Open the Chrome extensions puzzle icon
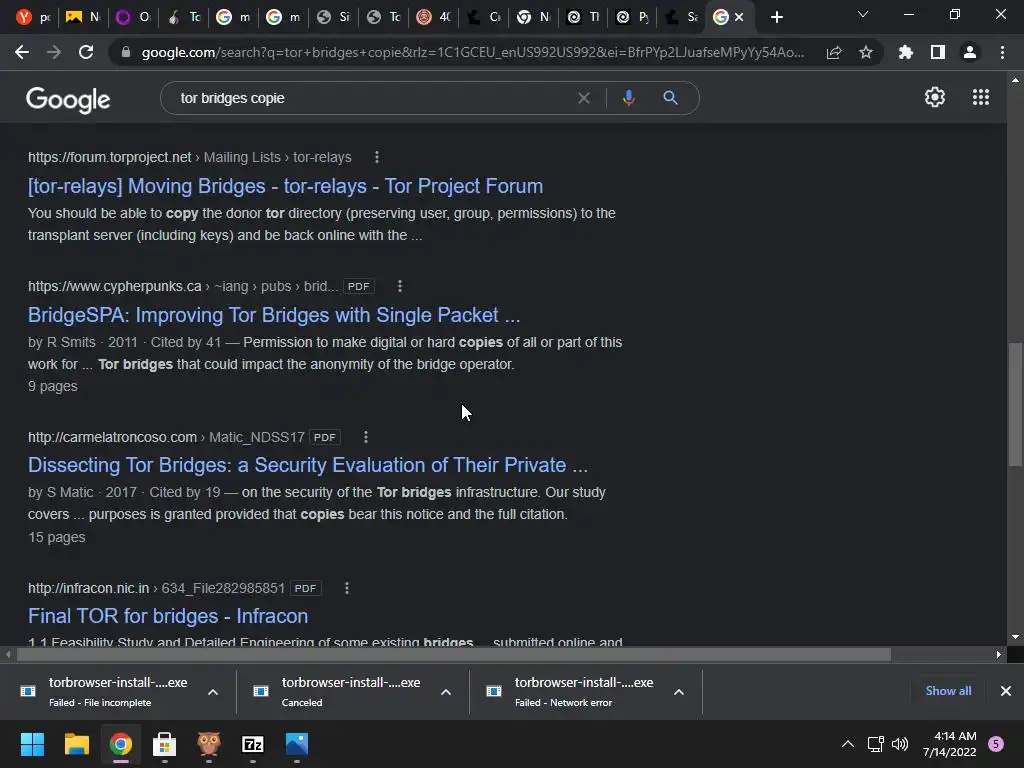Viewport: 1024px width, 768px height. 906,52
